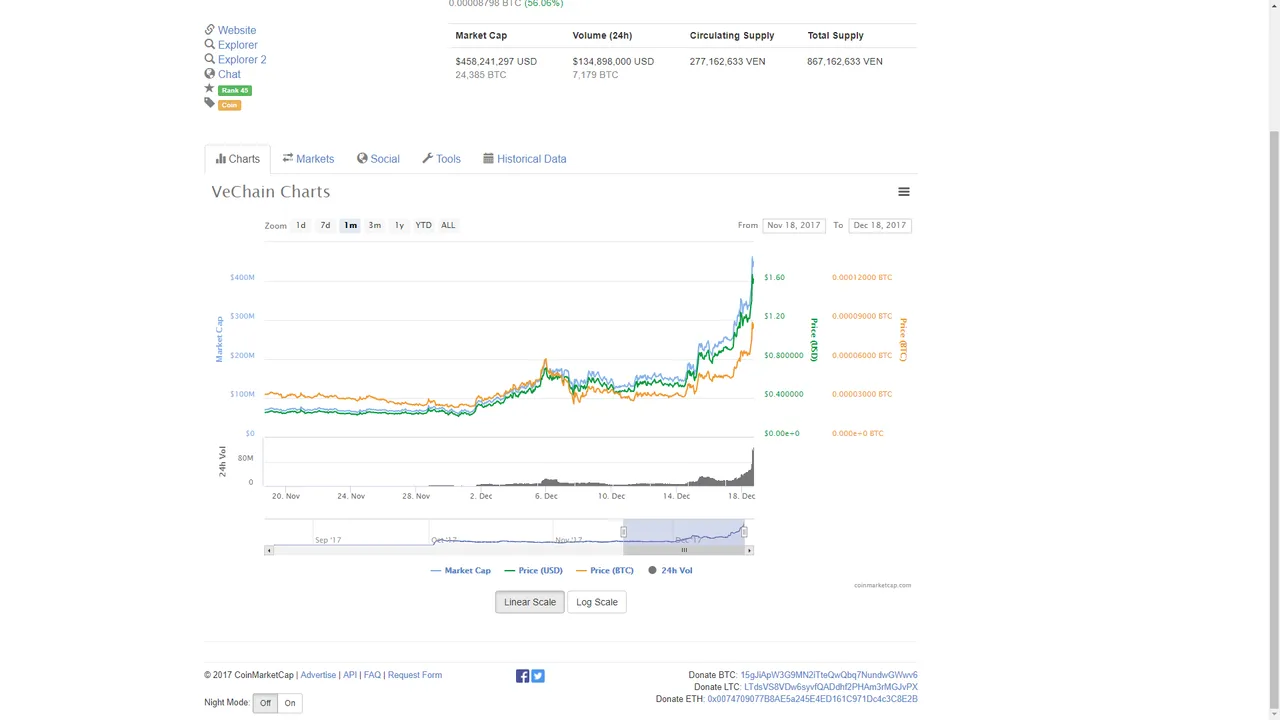Open the chart hamburger menu icon
The width and height of the screenshot is (1280, 720).
coord(903,192)
